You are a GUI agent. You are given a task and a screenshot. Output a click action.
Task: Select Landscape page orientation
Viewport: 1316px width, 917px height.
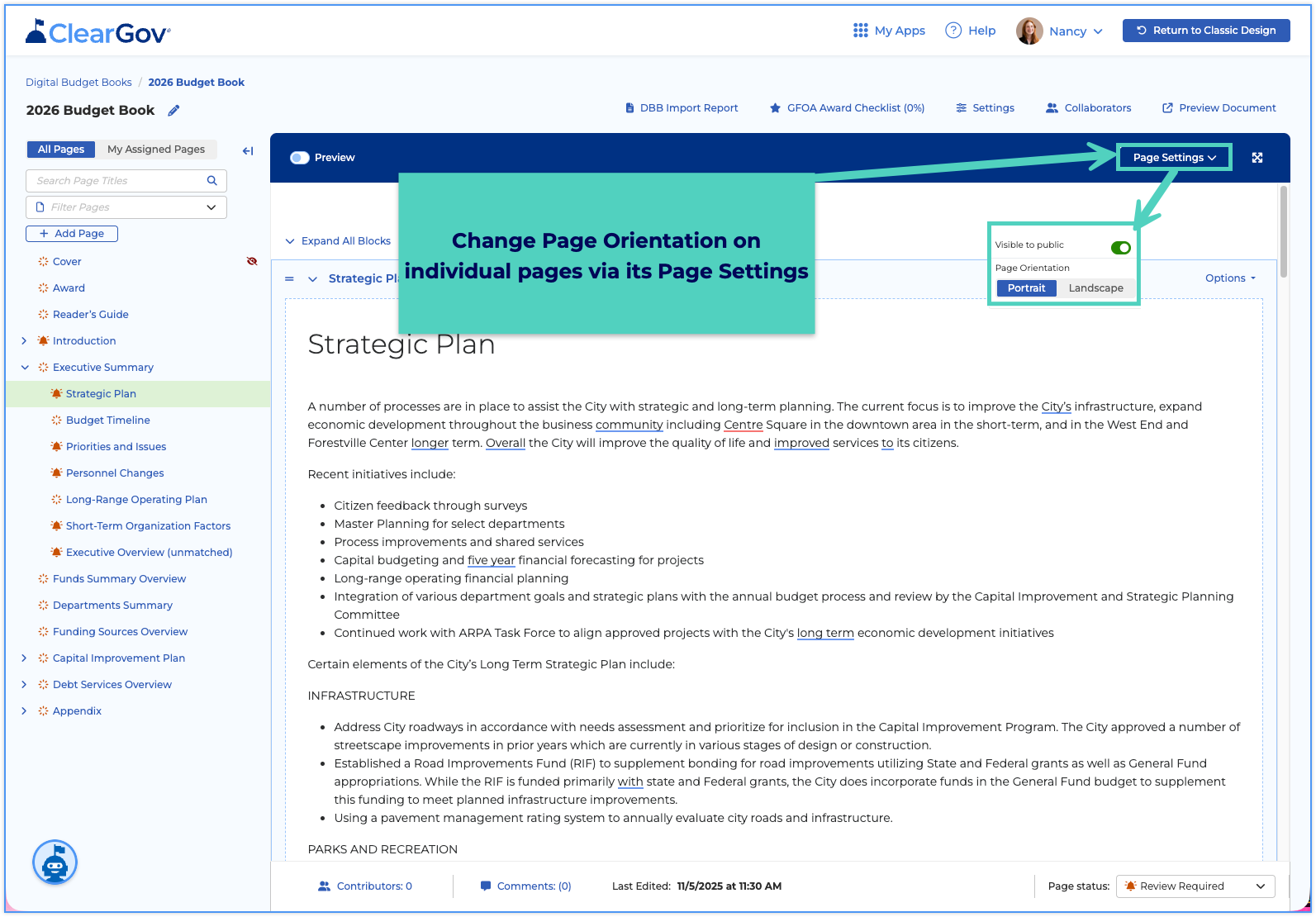1095,288
